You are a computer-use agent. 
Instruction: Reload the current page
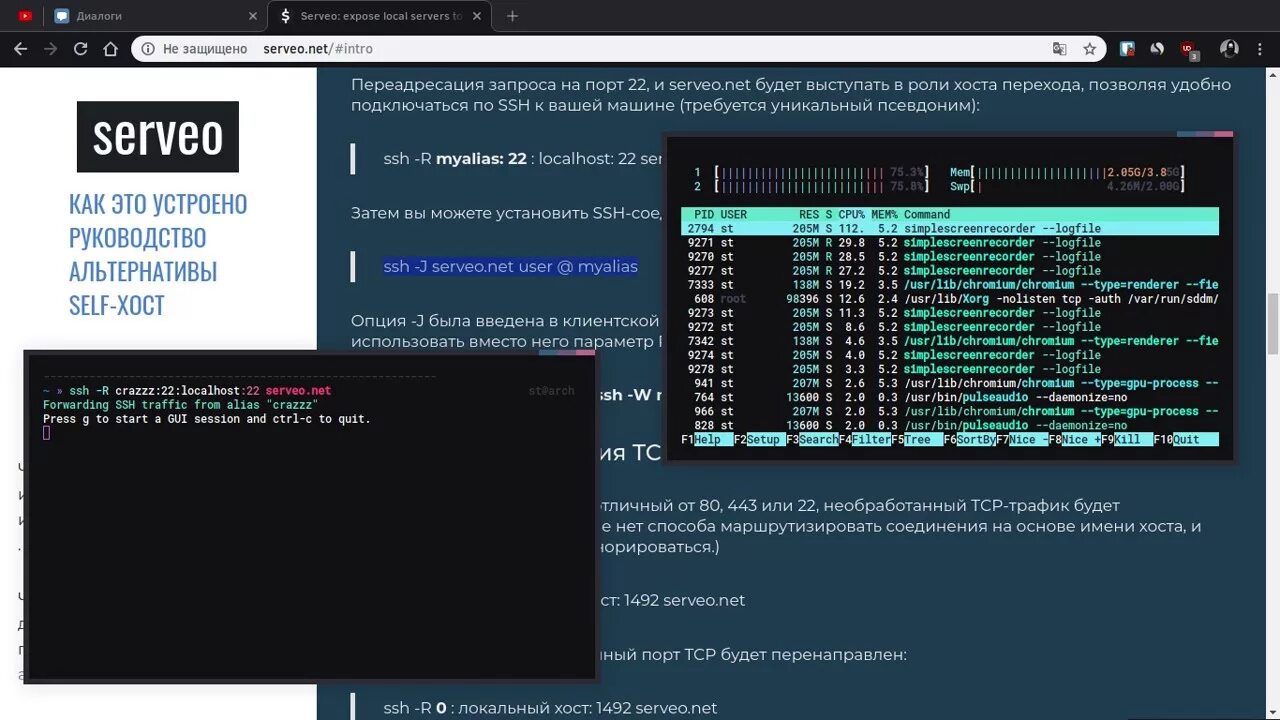(81, 48)
